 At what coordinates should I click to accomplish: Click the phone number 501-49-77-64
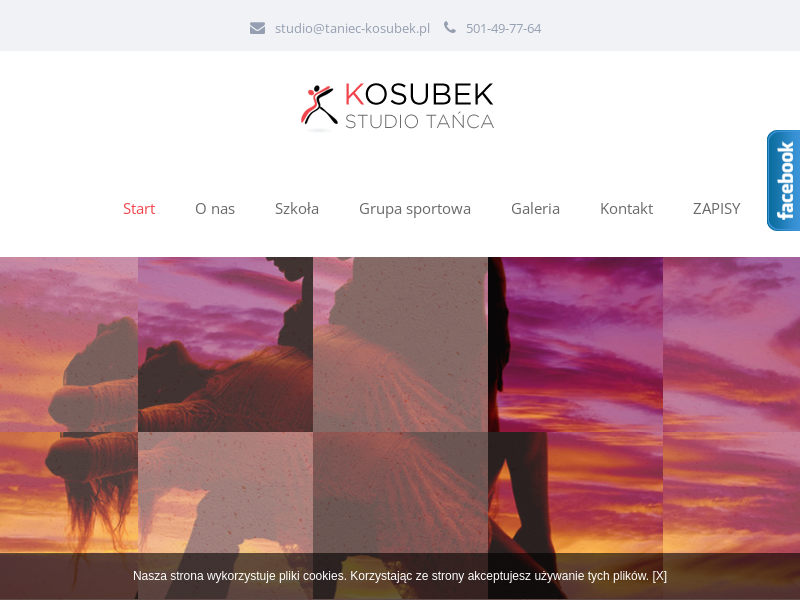click(503, 29)
